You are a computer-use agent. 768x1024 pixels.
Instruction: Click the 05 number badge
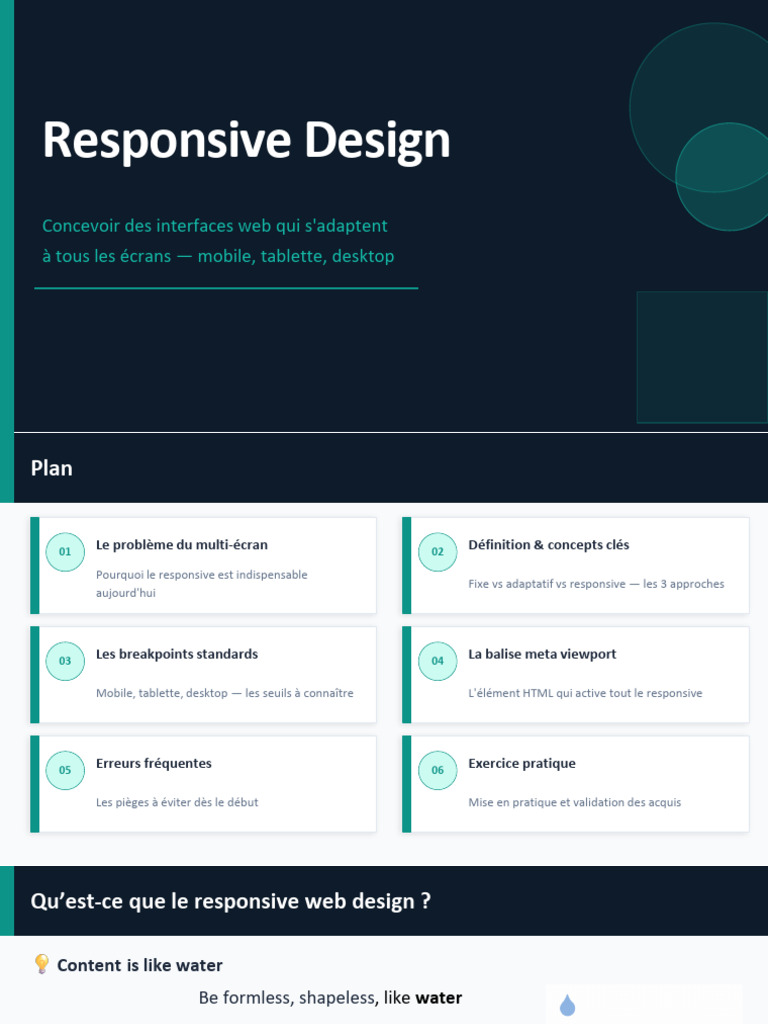[x=65, y=770]
